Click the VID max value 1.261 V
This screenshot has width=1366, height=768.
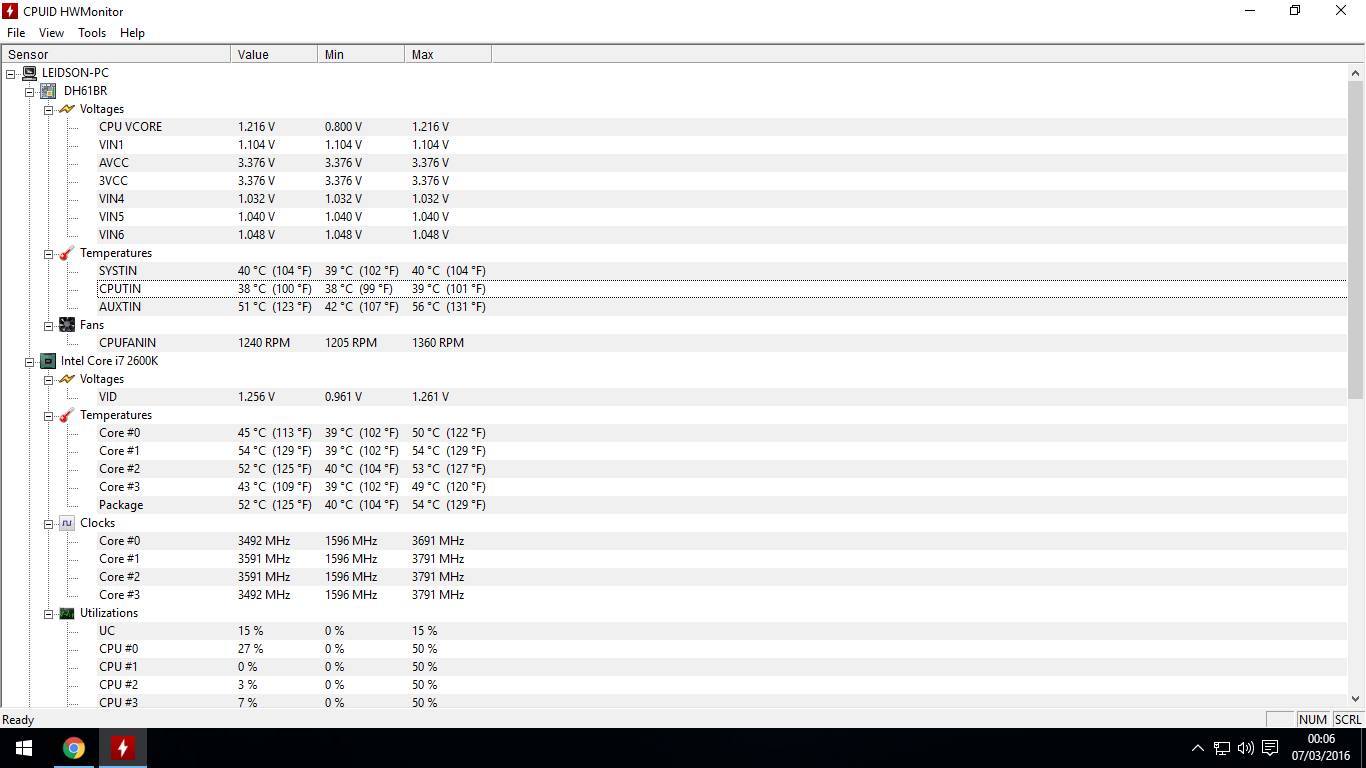point(430,397)
